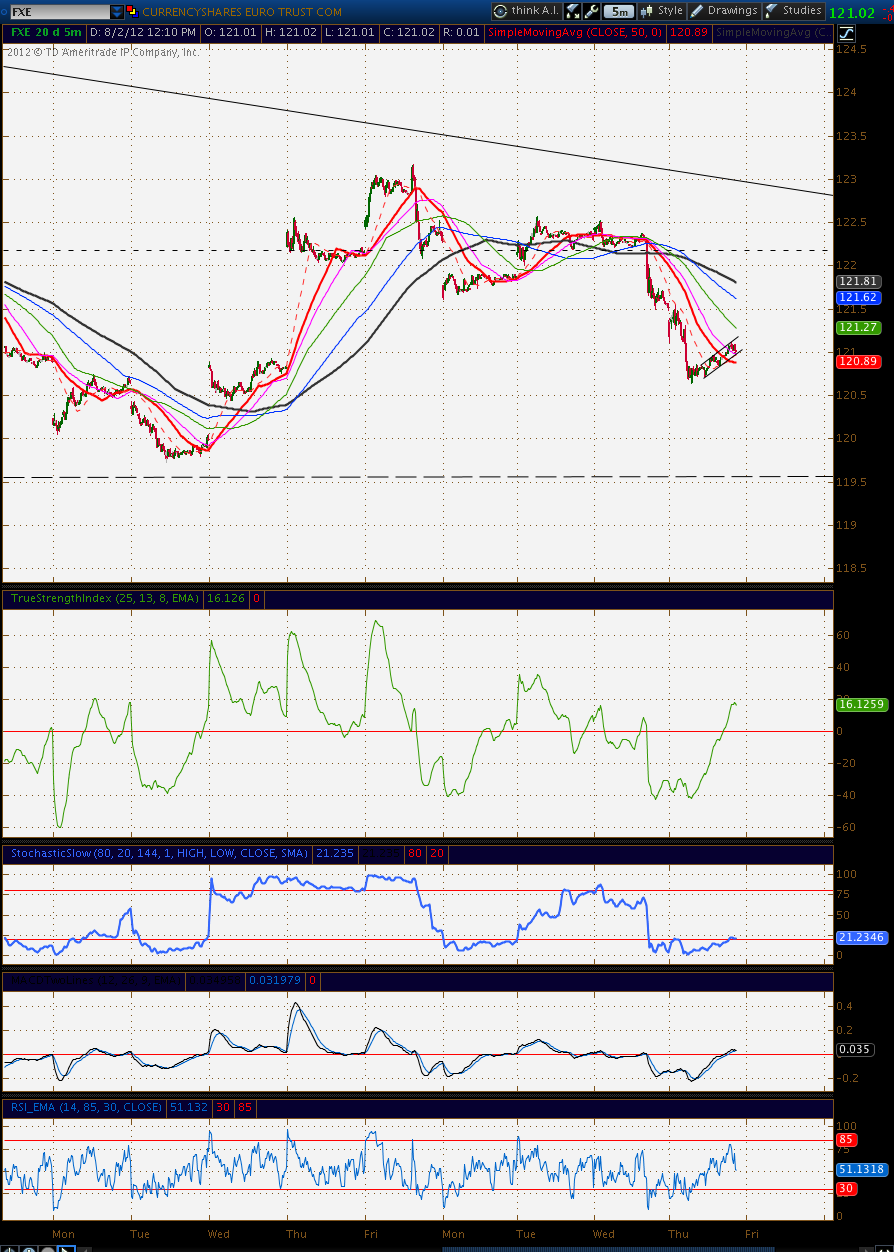The width and height of the screenshot is (894, 1252).
Task: Click the StochasticSlow study label
Action: tap(159, 853)
